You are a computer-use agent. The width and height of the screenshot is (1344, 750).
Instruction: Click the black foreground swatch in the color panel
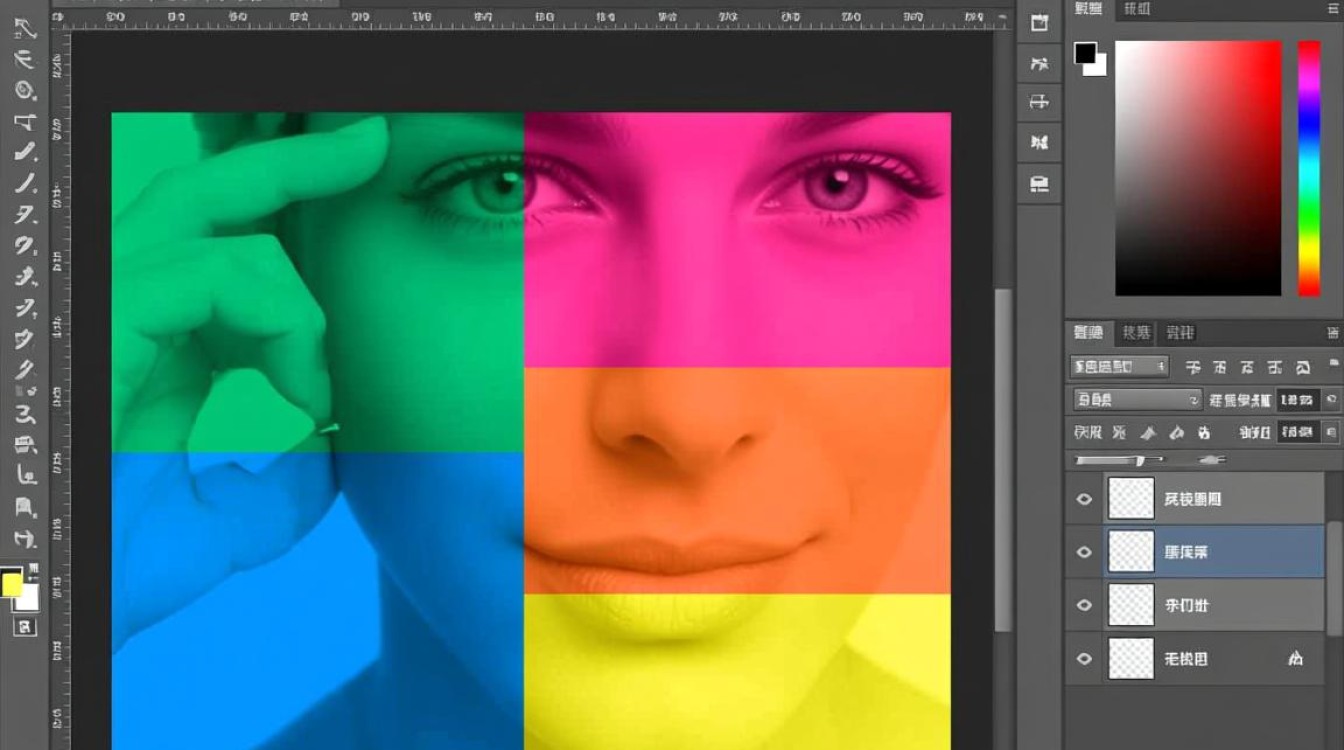click(x=1085, y=52)
